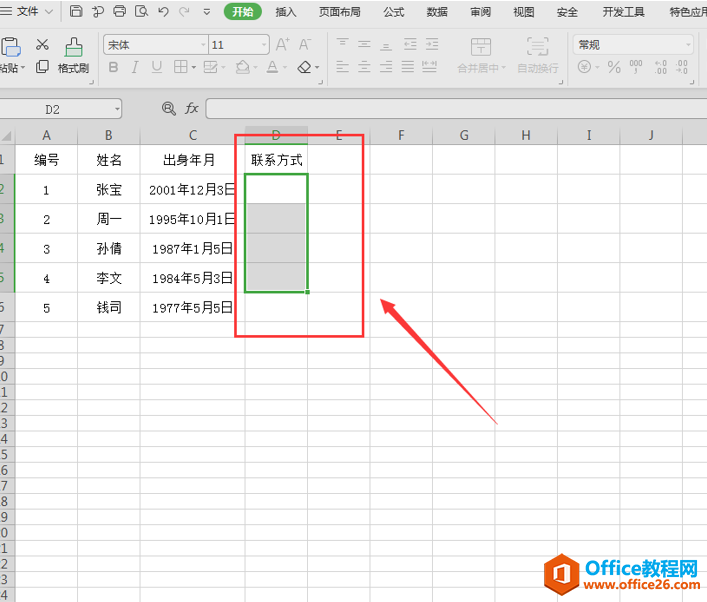Switch to the 页面布局 ribbon tab
The width and height of the screenshot is (707, 602).
pos(340,12)
